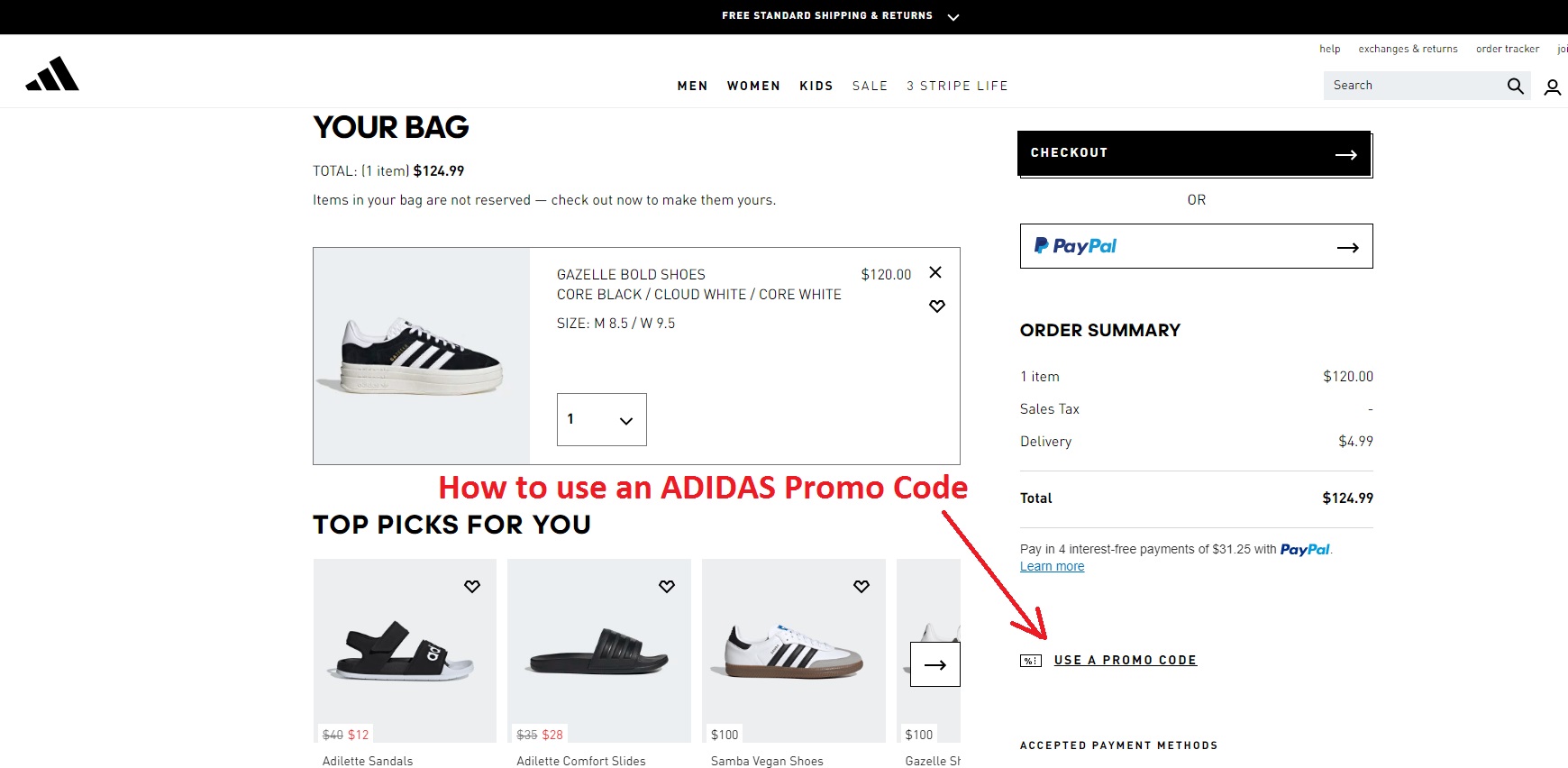
Task: Click inside the Search field
Action: (x=1406, y=85)
